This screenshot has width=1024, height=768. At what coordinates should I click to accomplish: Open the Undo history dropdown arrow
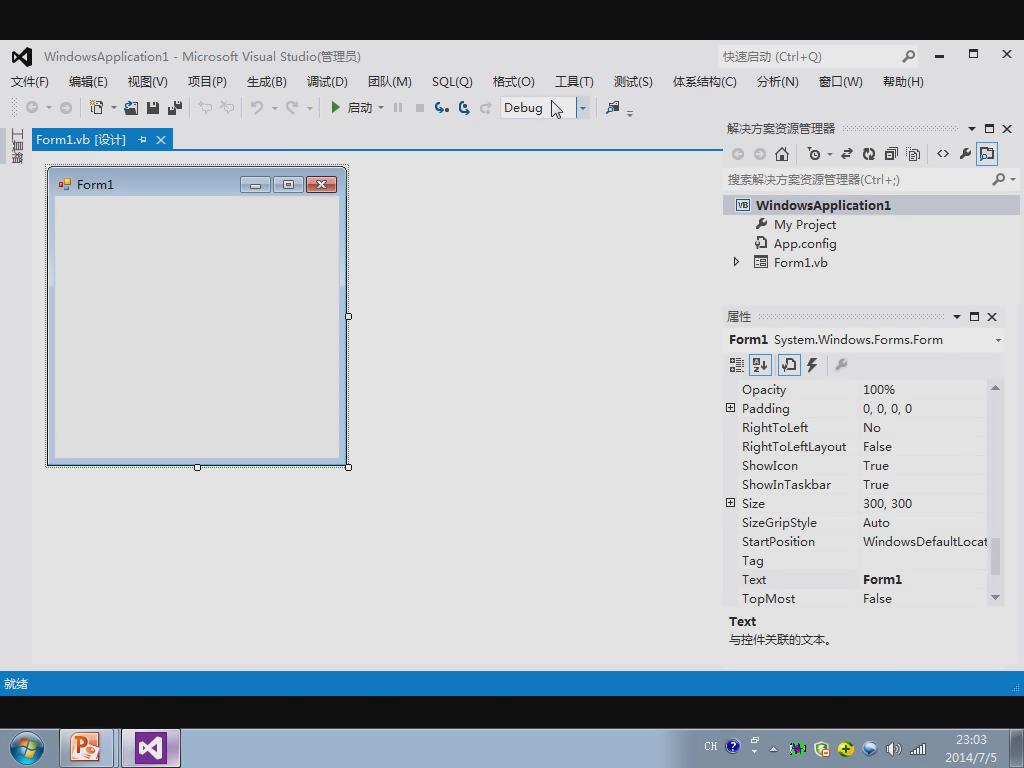(274, 108)
